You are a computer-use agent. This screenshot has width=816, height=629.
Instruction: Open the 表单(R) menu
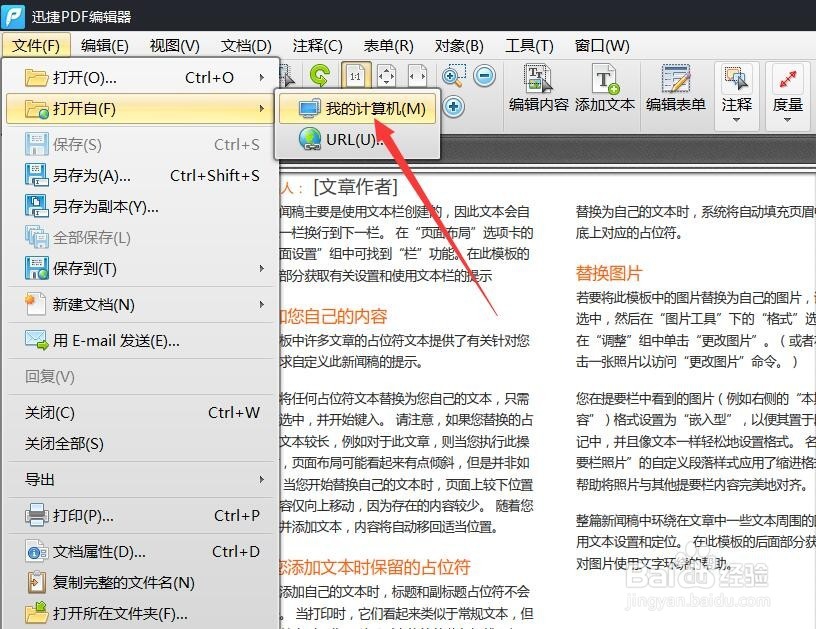click(388, 45)
